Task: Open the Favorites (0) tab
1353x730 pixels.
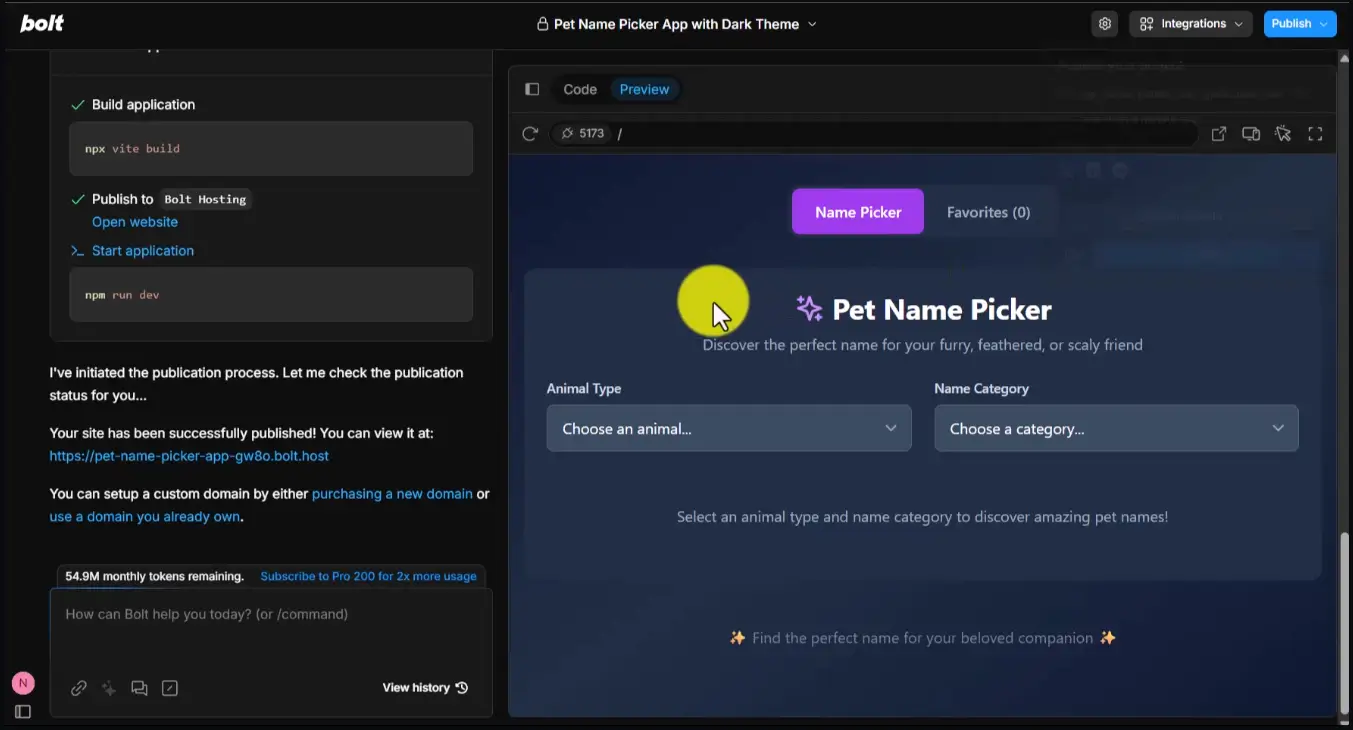Action: (x=988, y=212)
